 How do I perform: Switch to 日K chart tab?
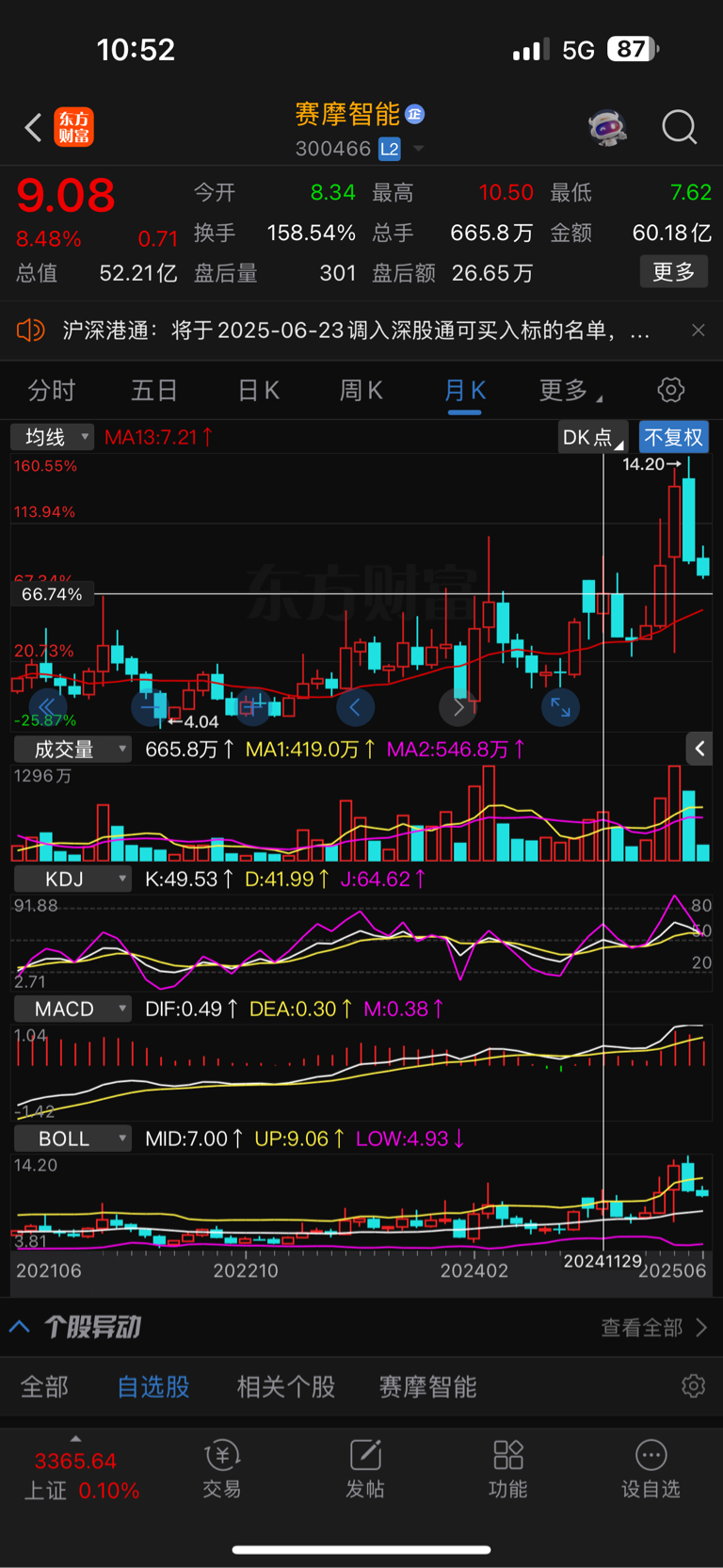click(258, 390)
